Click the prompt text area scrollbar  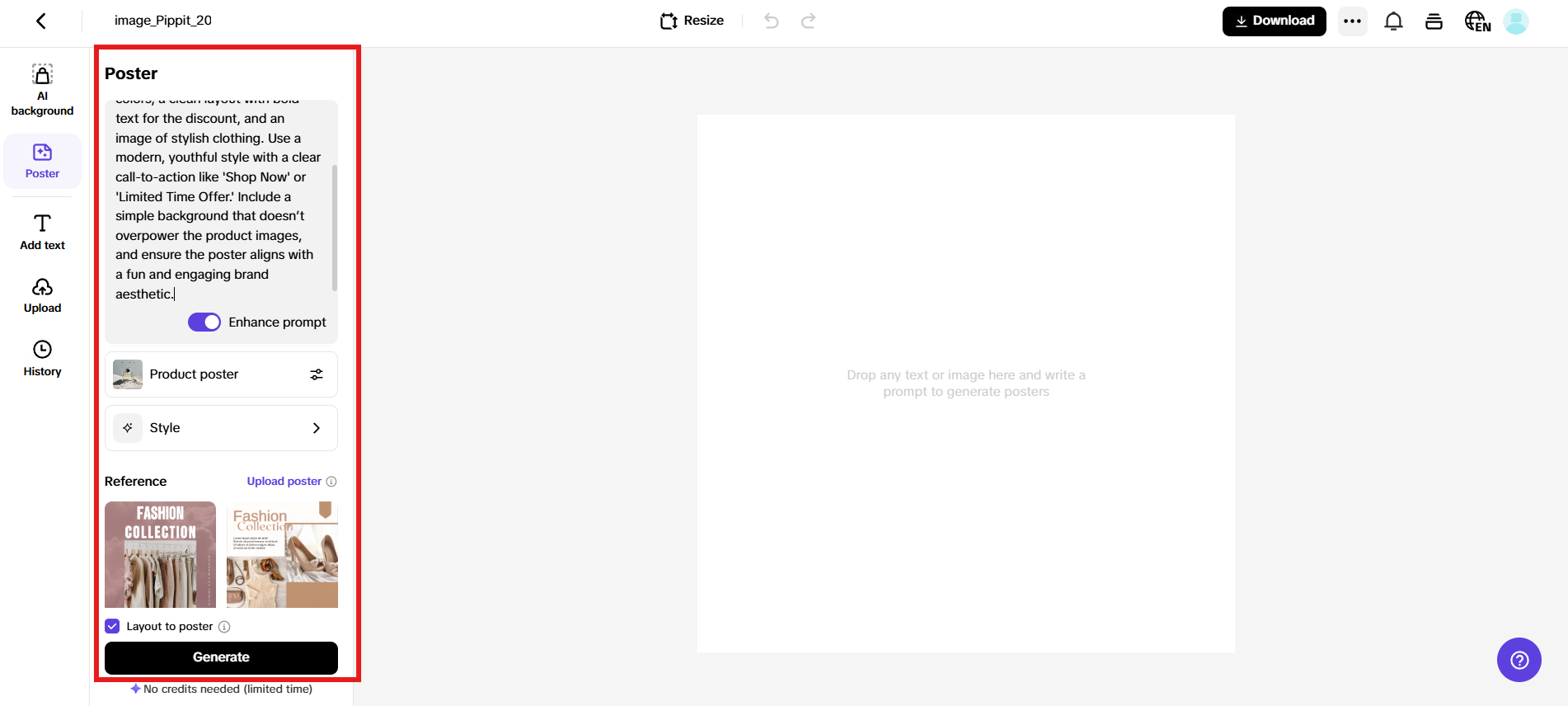tap(334, 228)
